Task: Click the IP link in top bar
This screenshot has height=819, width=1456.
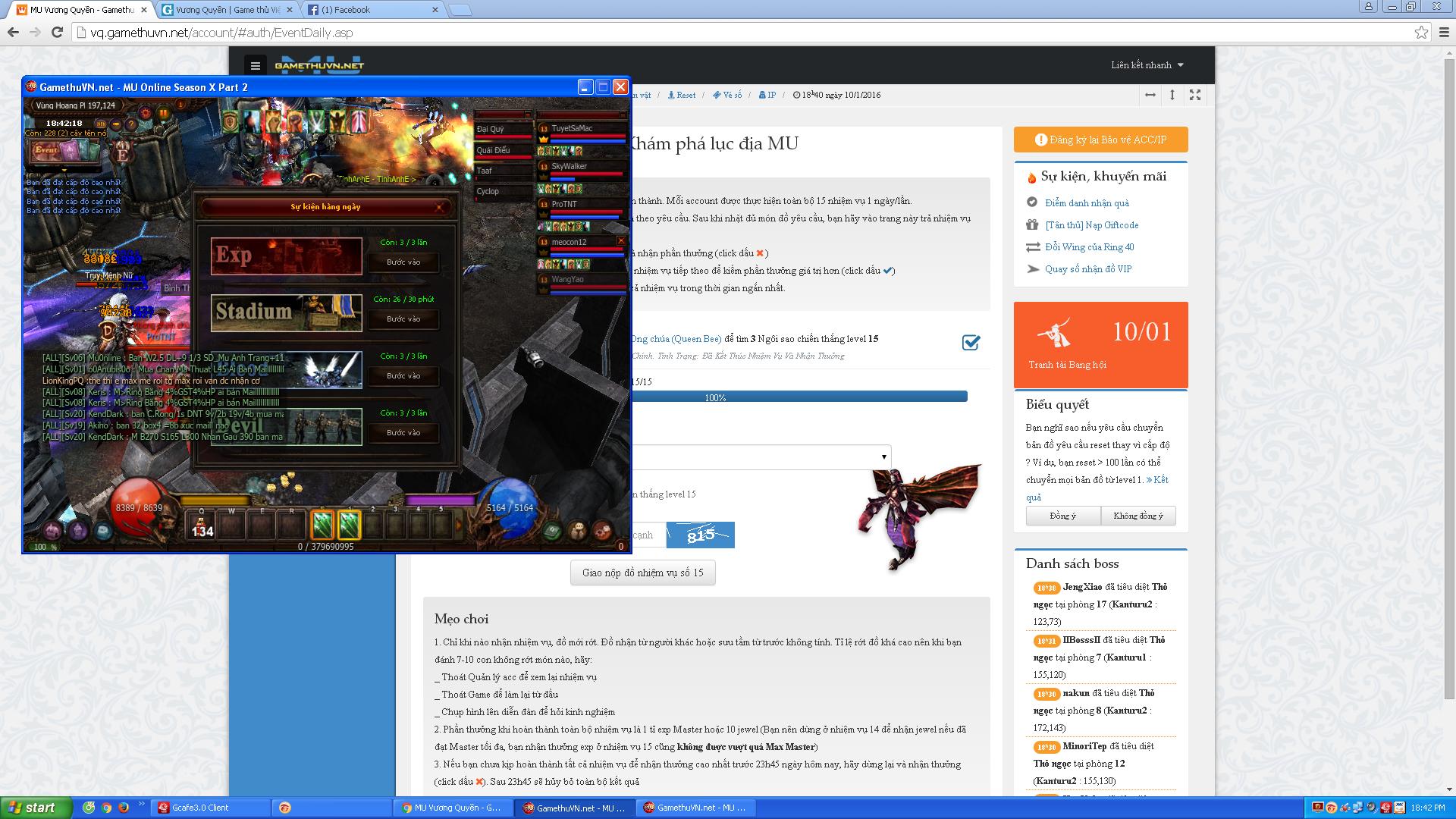Action: pos(767,96)
